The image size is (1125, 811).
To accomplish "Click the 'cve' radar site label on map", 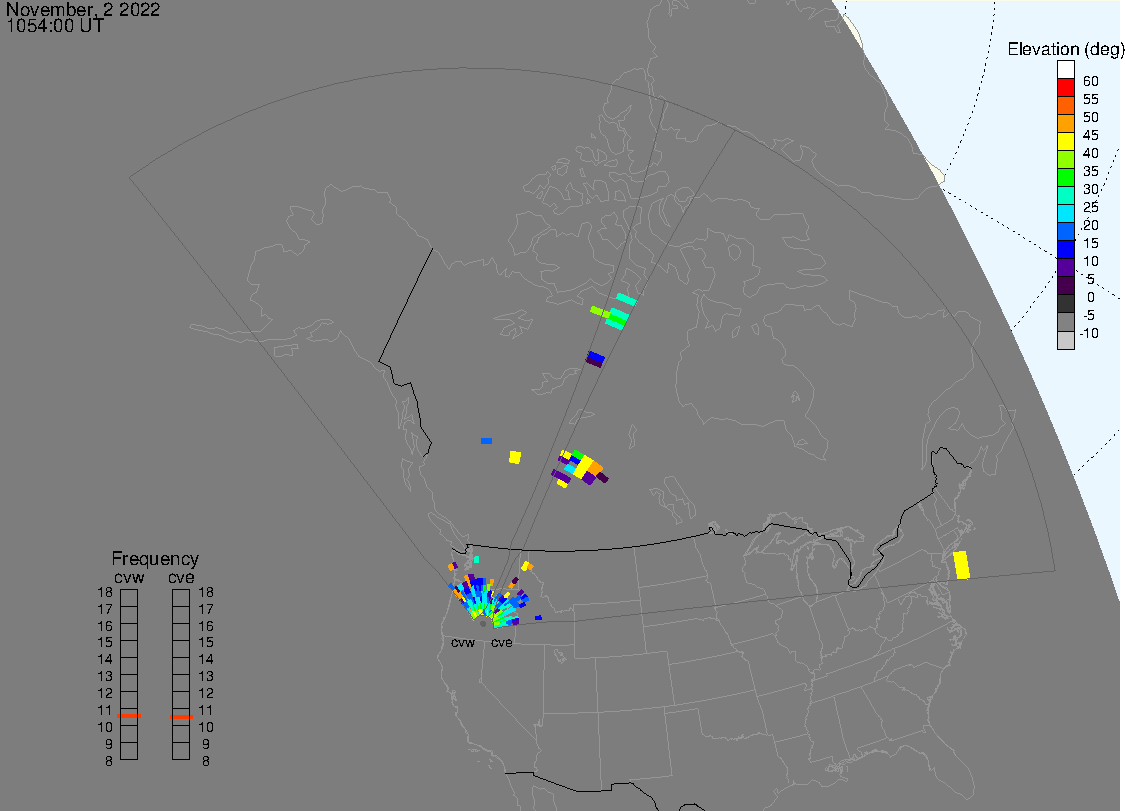I will pos(502,642).
